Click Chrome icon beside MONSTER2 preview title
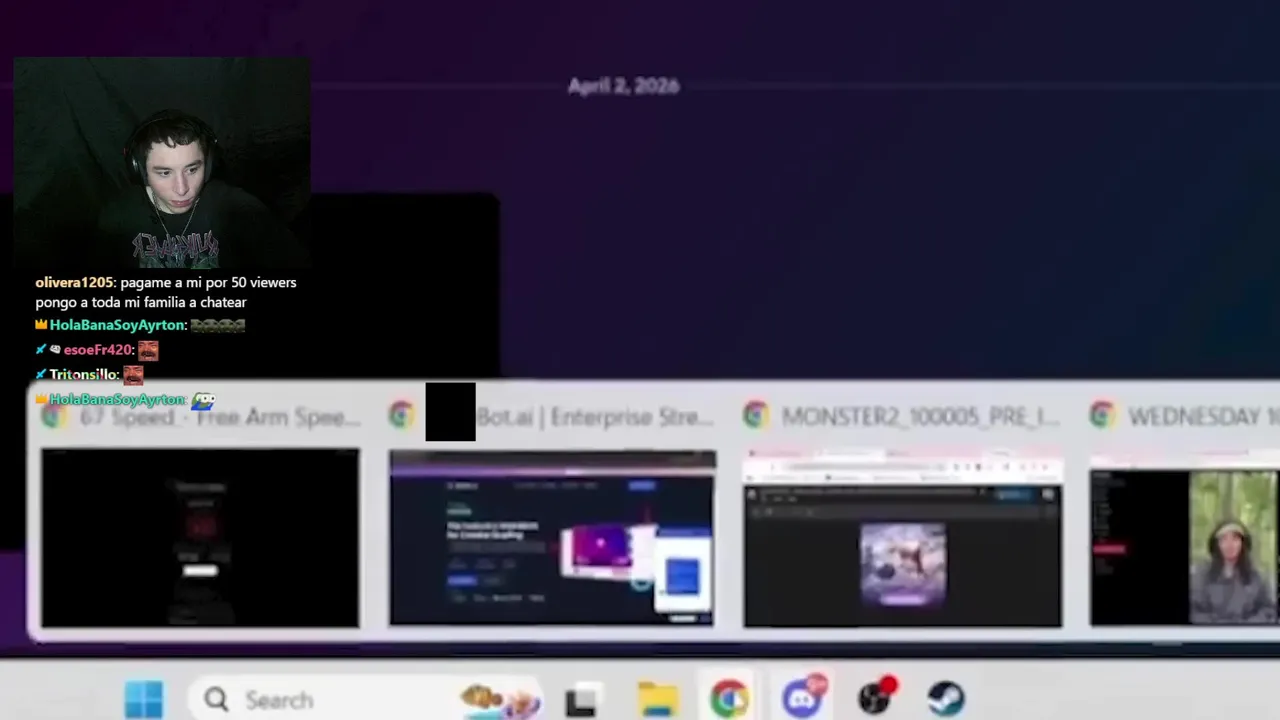Image resolution: width=1280 pixels, height=720 pixels. [x=755, y=416]
